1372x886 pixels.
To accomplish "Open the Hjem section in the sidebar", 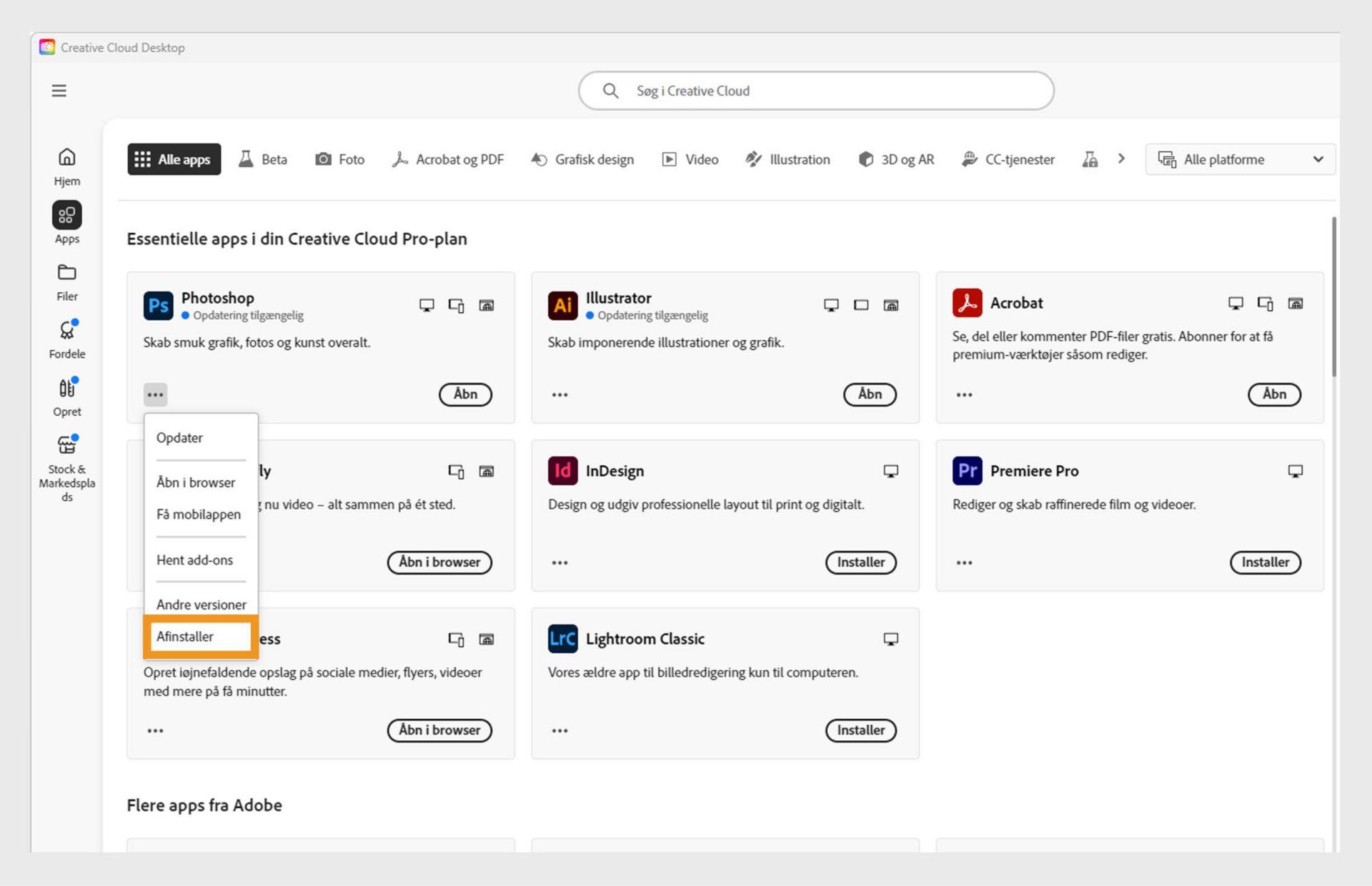I will (66, 166).
